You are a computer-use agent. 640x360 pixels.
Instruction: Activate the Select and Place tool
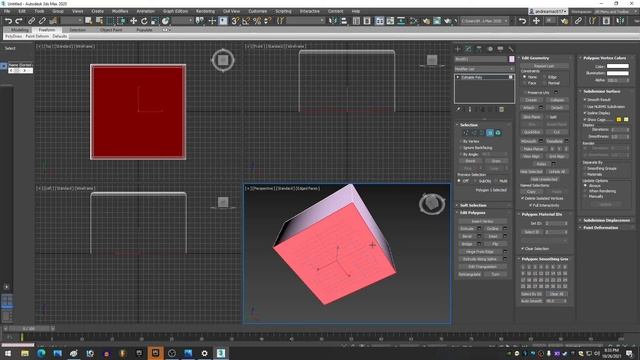coord(165,21)
